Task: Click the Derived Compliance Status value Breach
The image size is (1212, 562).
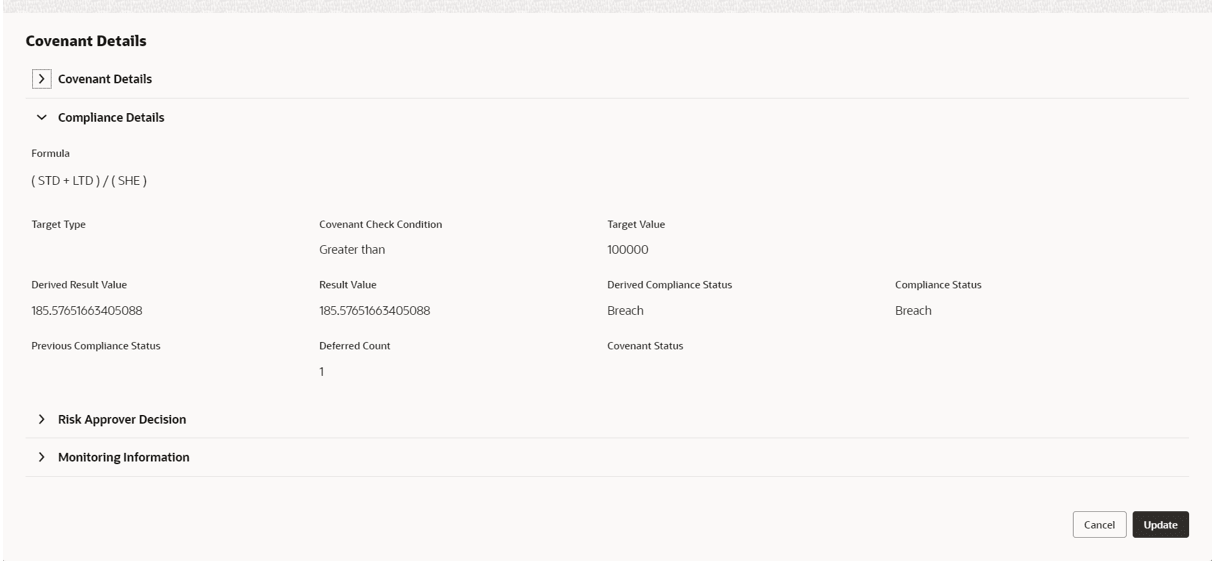Action: point(625,310)
